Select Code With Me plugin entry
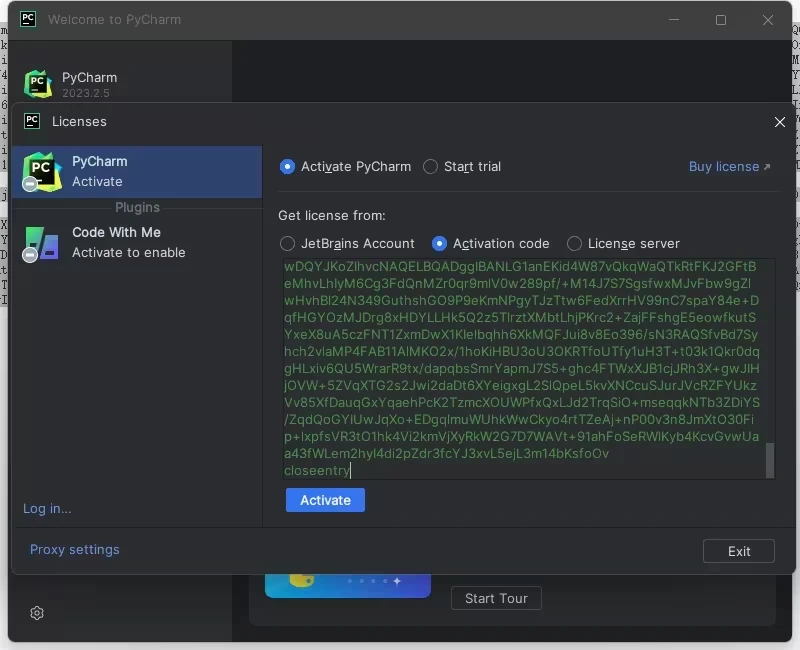800x650 pixels. [137, 242]
